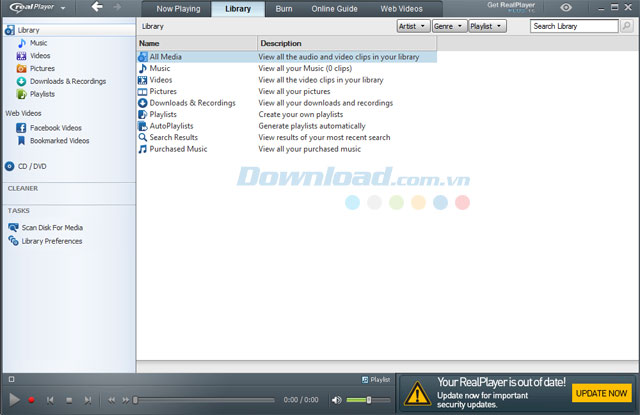Select the Music row in list
The width and height of the screenshot is (640, 415).
[287, 68]
